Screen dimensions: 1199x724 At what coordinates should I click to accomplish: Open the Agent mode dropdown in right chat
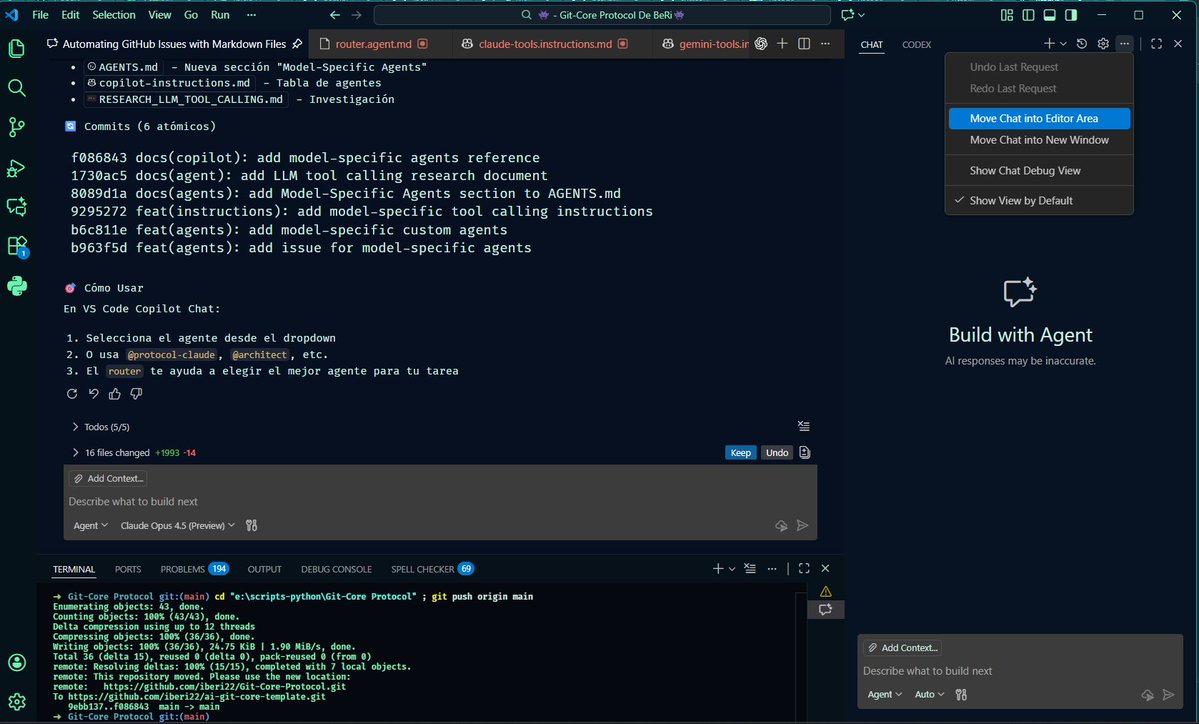click(x=885, y=694)
